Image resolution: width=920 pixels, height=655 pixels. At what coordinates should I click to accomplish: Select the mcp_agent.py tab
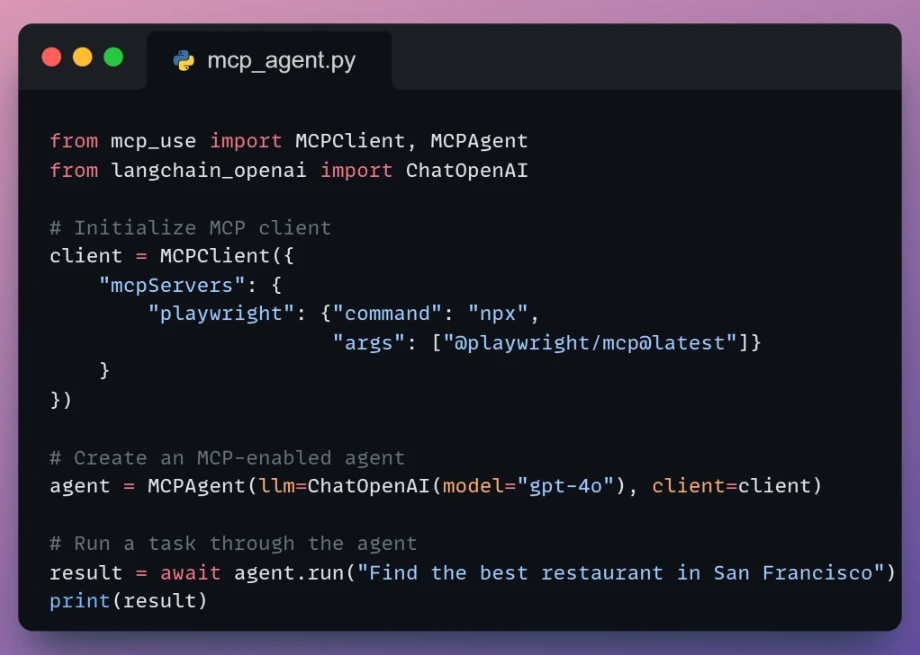point(269,60)
